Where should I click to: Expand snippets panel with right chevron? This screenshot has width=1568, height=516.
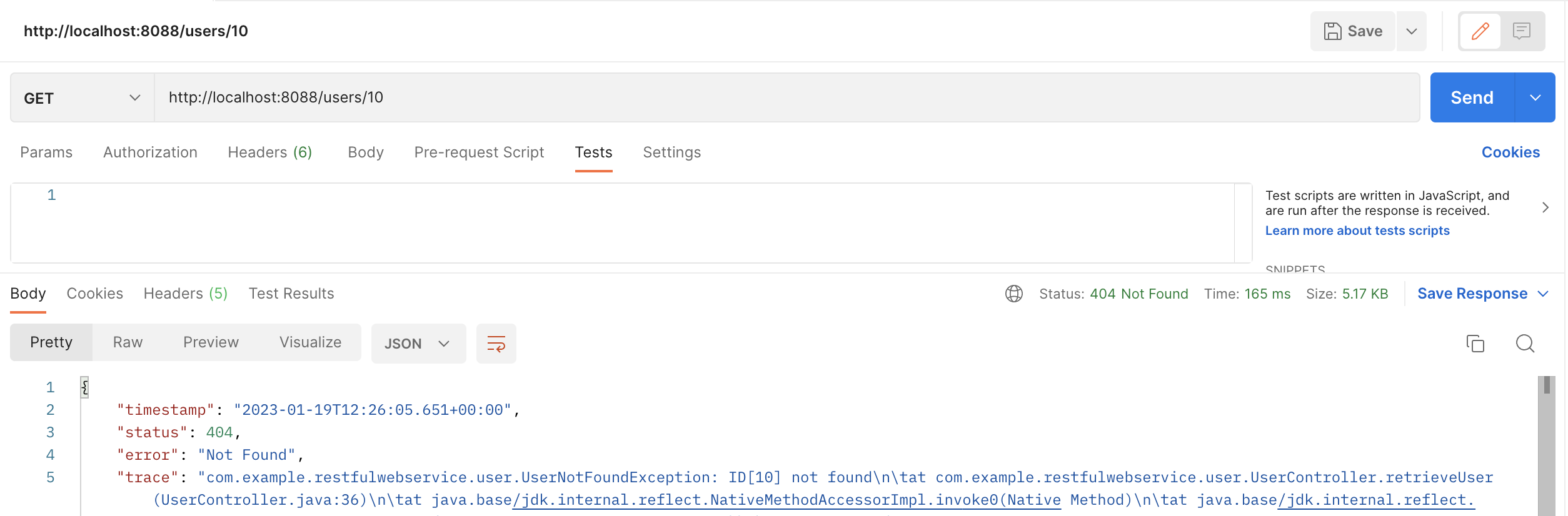[x=1545, y=207]
